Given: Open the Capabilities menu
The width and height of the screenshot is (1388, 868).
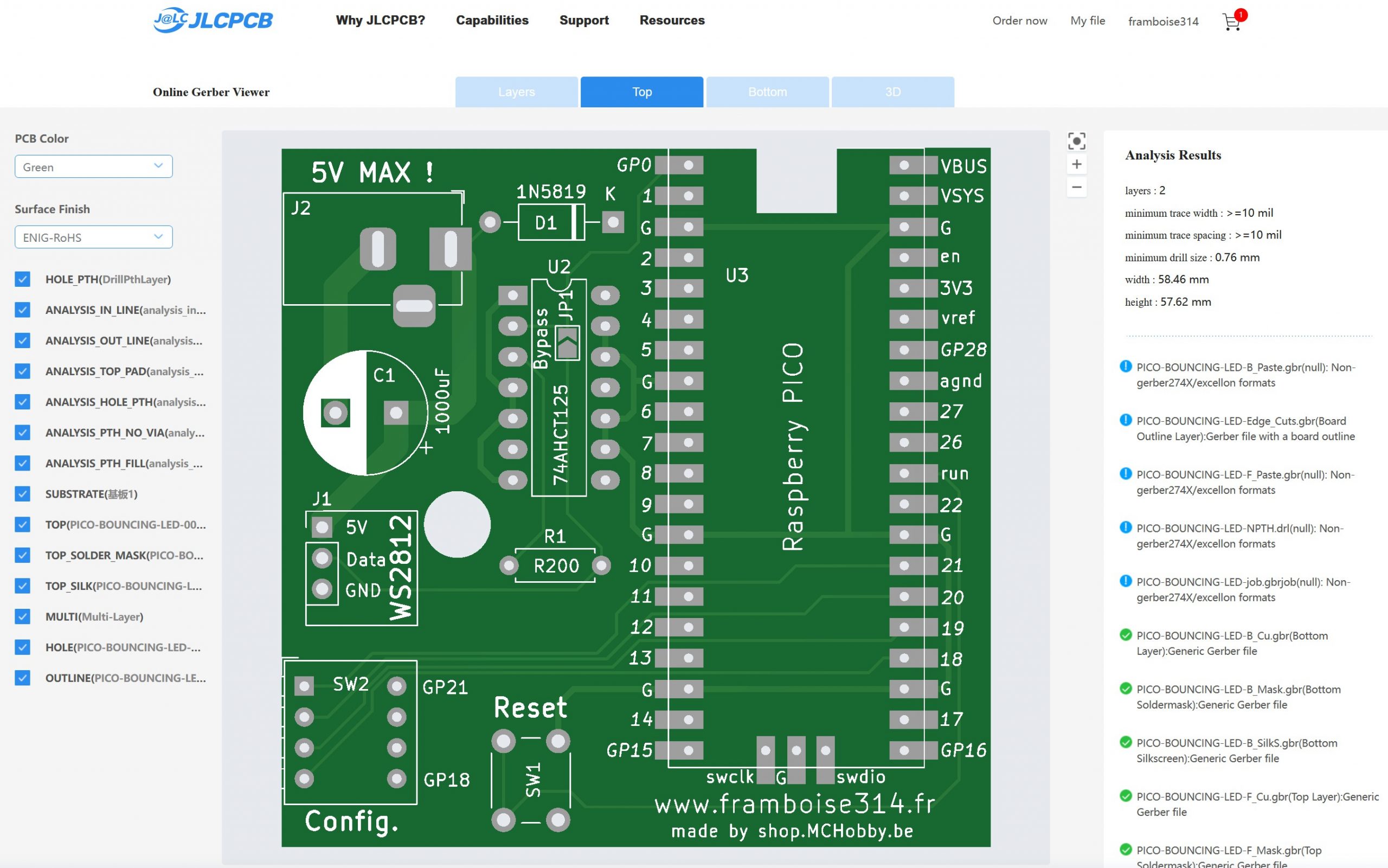Looking at the screenshot, I should pyautogui.click(x=492, y=21).
